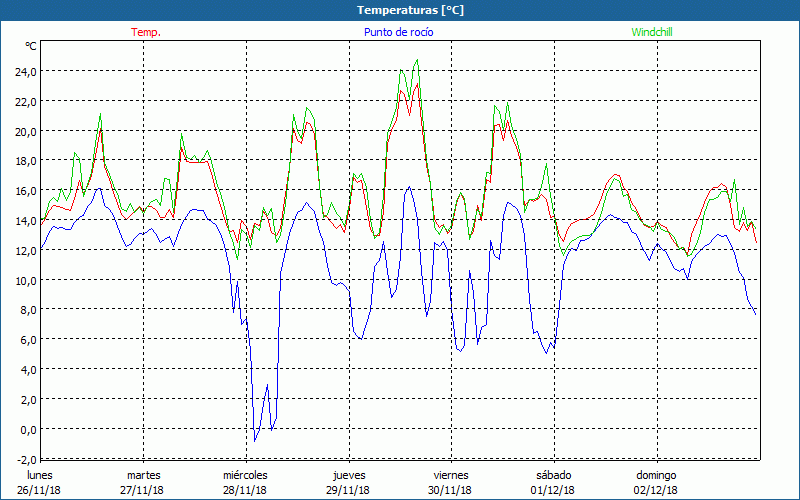
Task: Click the 27/11/18 date label
Action: 142,490
